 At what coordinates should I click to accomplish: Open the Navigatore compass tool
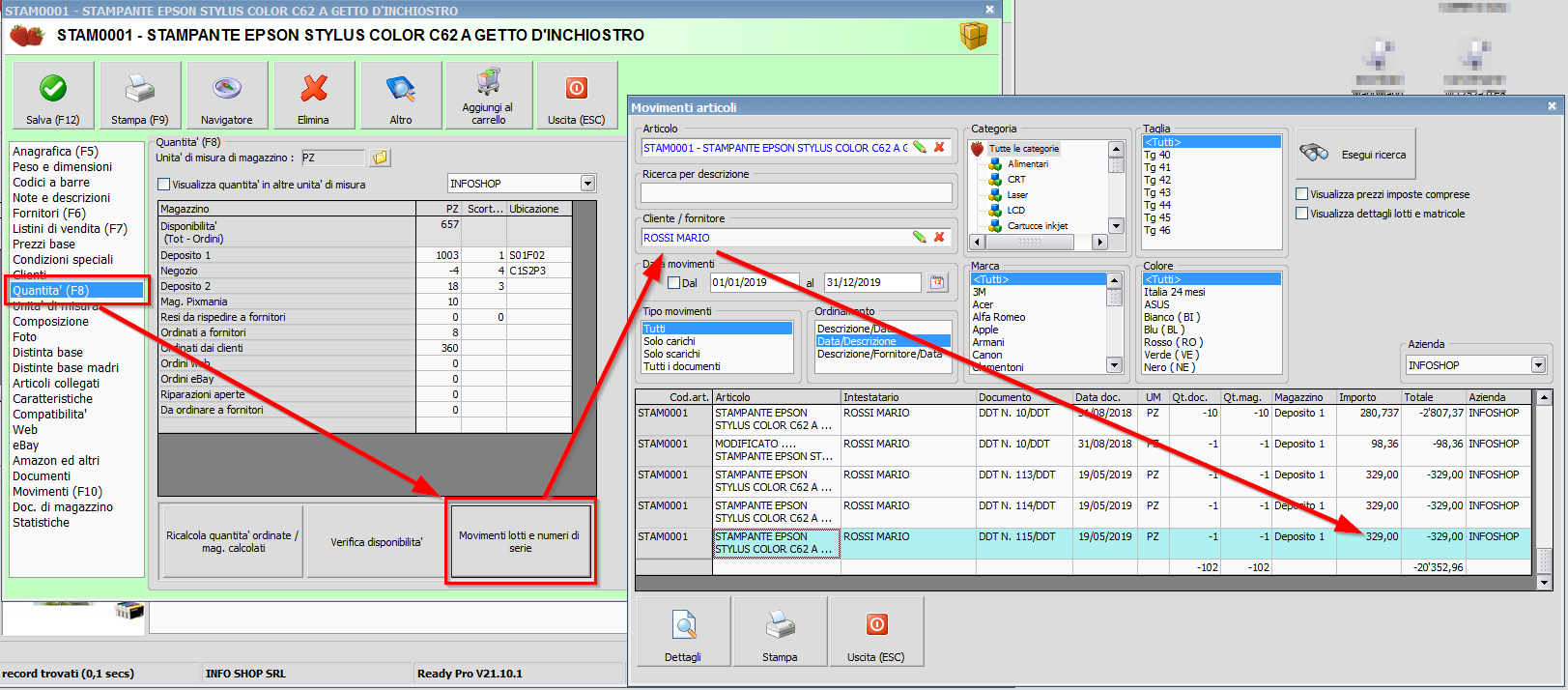(227, 95)
